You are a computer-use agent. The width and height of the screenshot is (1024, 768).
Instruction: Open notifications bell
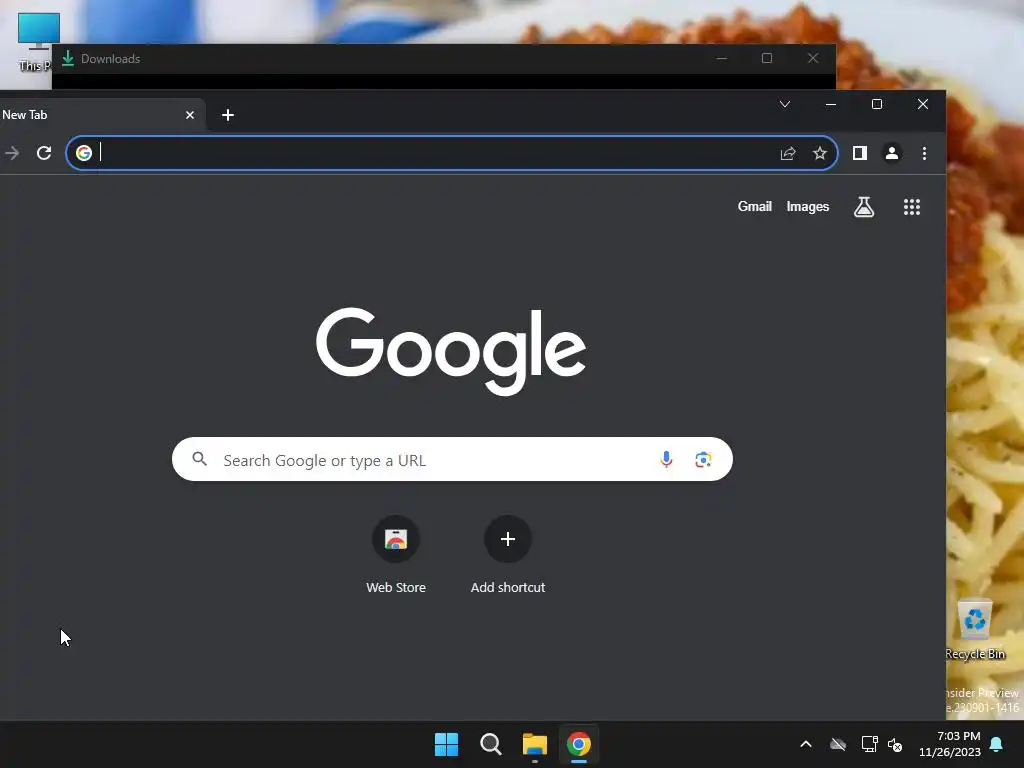pyautogui.click(x=997, y=744)
